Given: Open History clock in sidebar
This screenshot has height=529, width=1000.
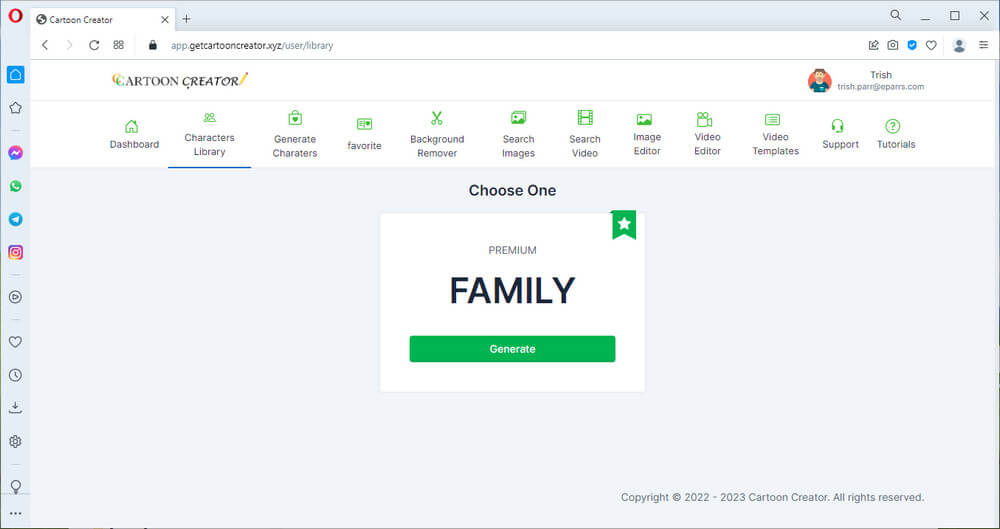Looking at the screenshot, I should point(16,375).
